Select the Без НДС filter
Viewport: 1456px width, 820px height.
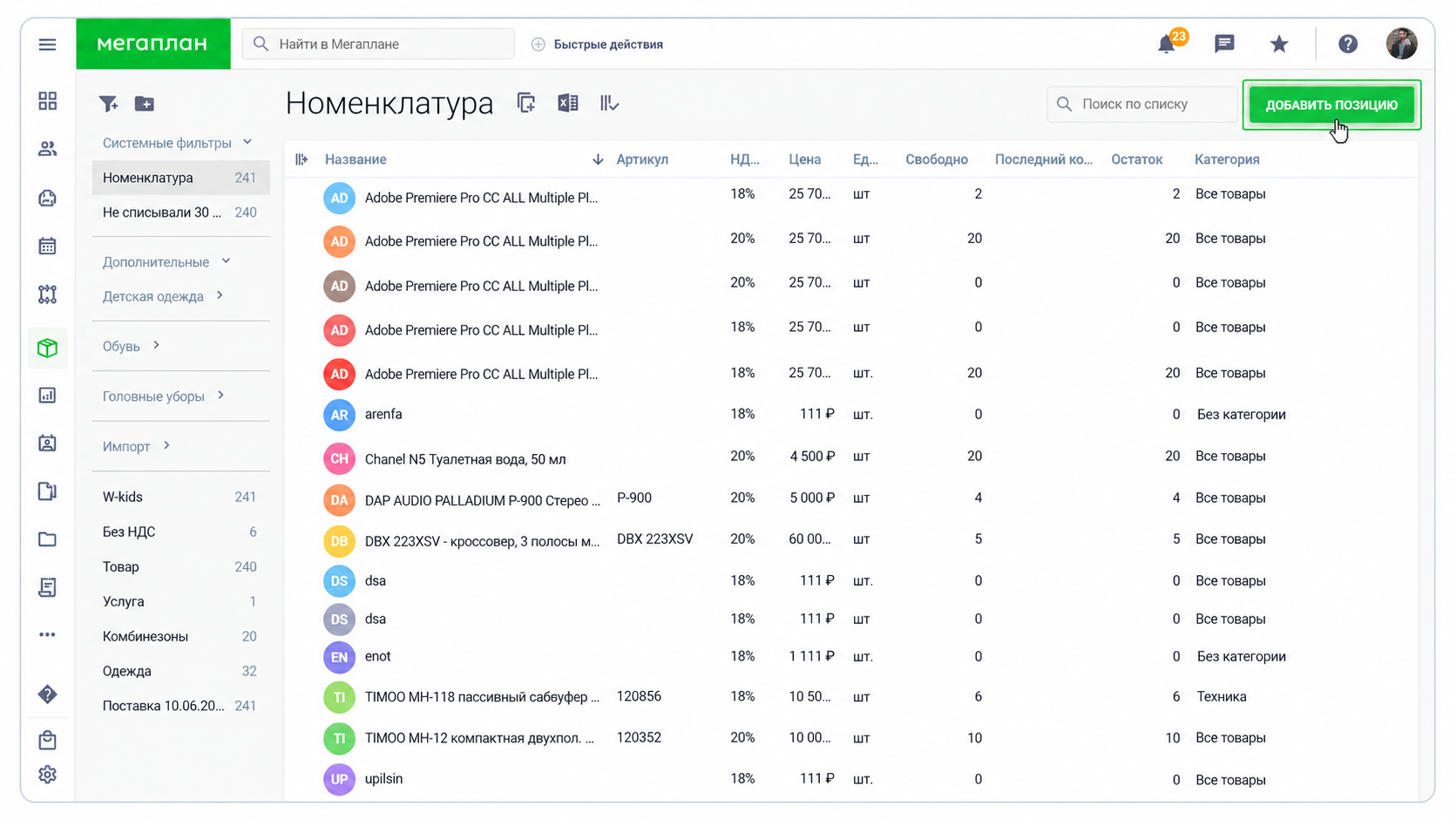[x=180, y=532]
